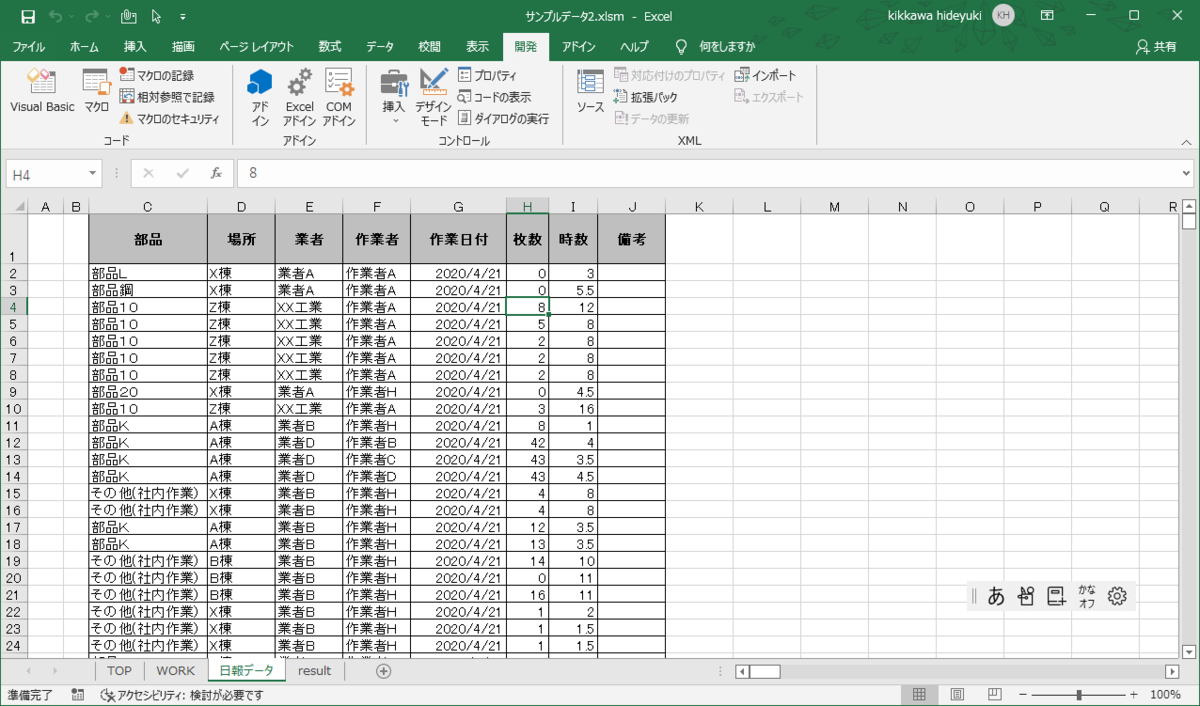Open the ファイル tab
Viewport: 1200px width, 706px height.
click(x=28, y=47)
